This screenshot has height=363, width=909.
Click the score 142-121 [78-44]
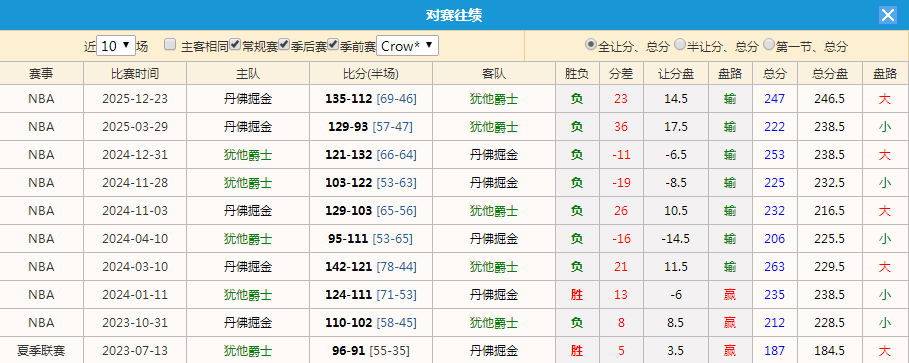[371, 267]
